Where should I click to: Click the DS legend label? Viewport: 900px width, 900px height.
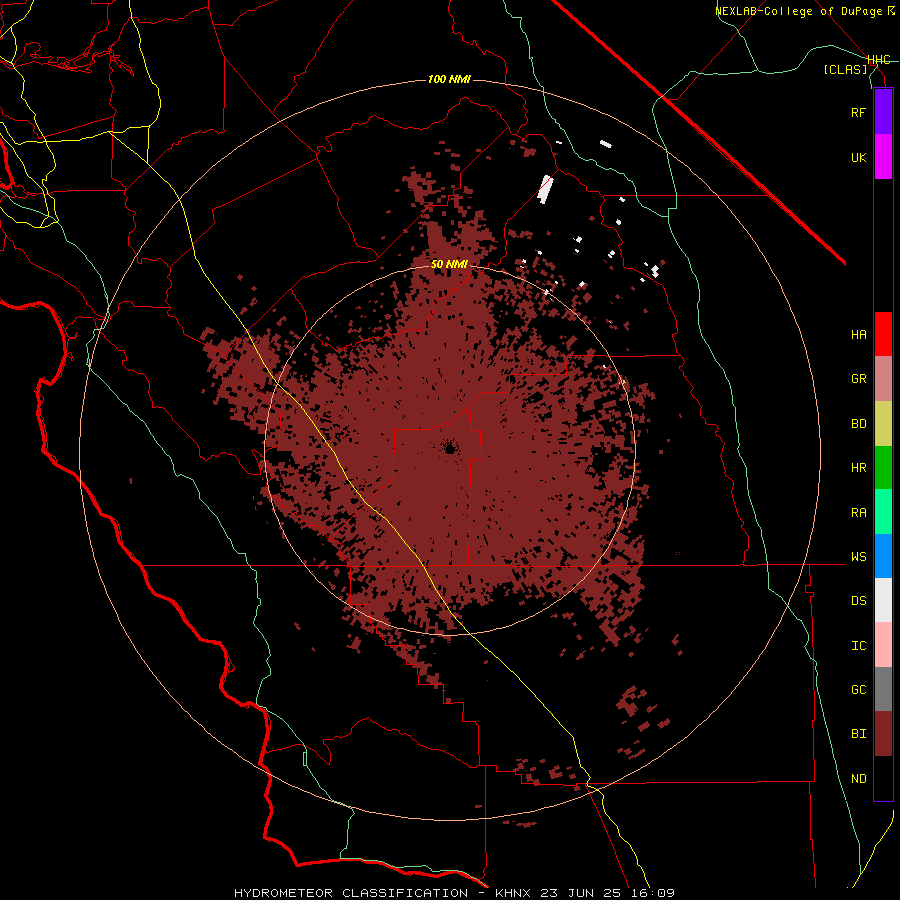[x=858, y=600]
